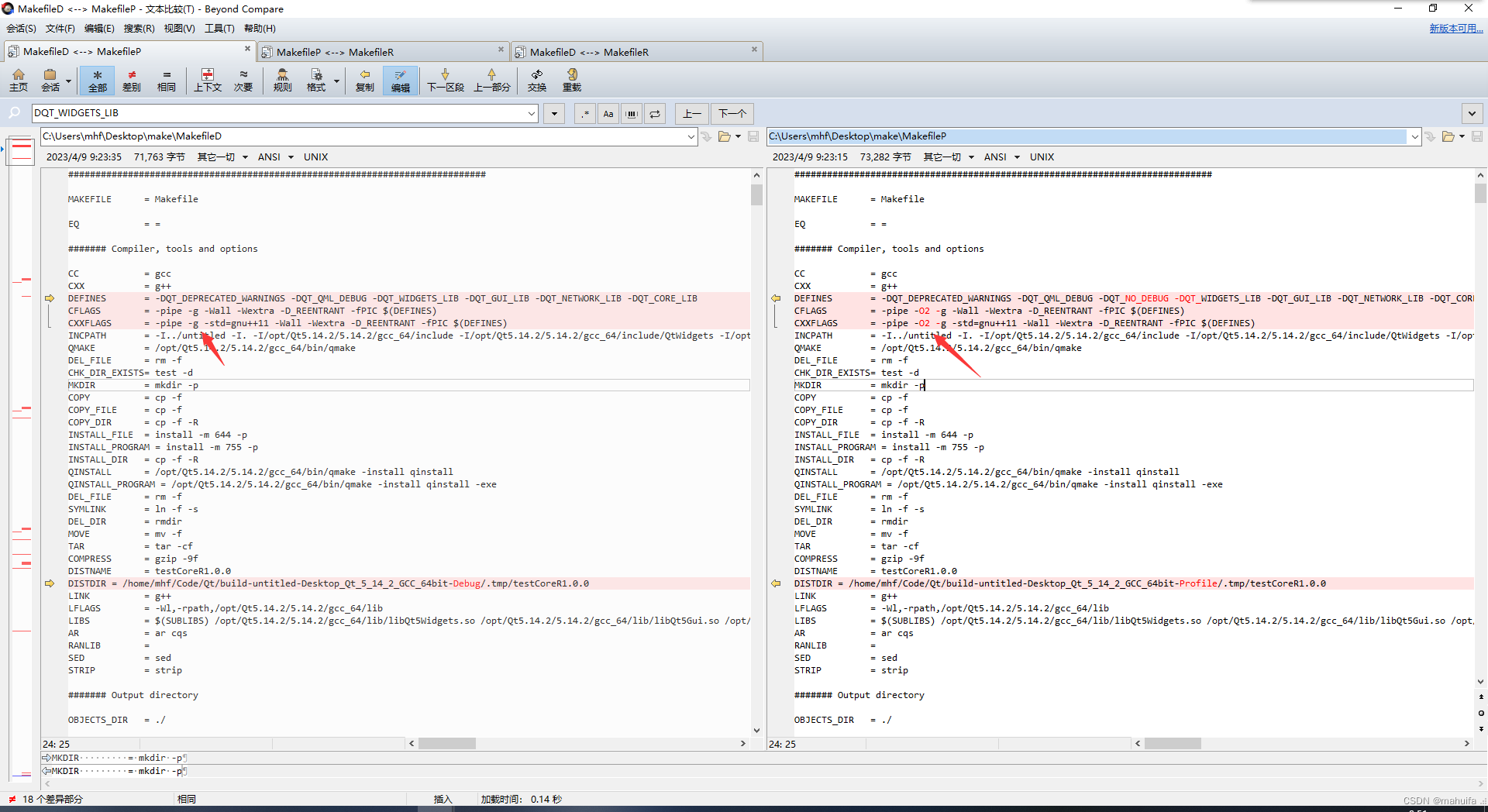Click copy-to-left arrow on right DEFINES line
Screen dimensions: 1488x812
(776, 298)
